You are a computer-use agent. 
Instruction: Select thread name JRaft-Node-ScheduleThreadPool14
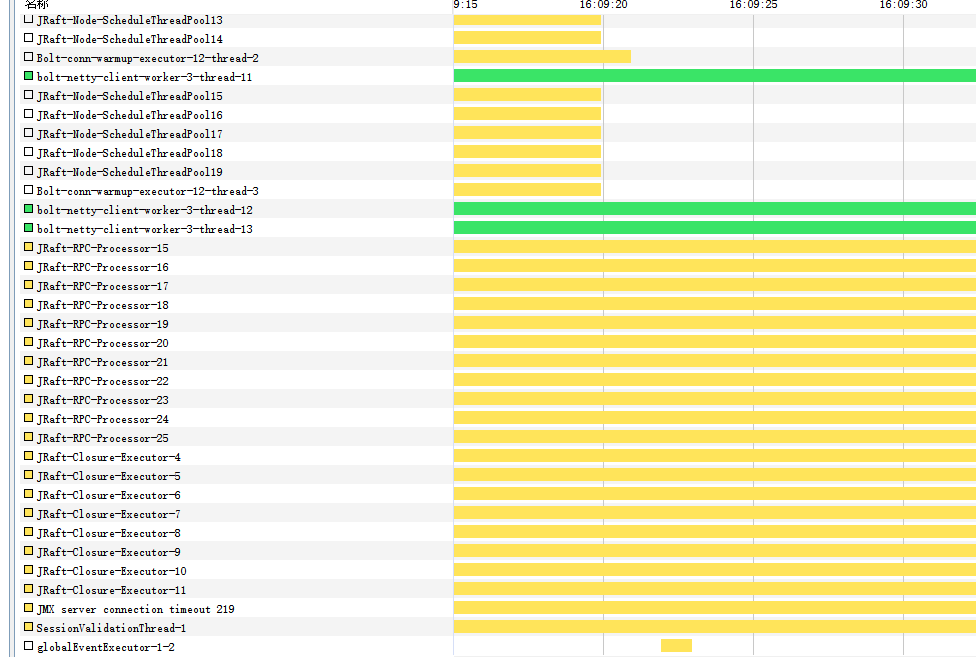[x=129, y=39]
